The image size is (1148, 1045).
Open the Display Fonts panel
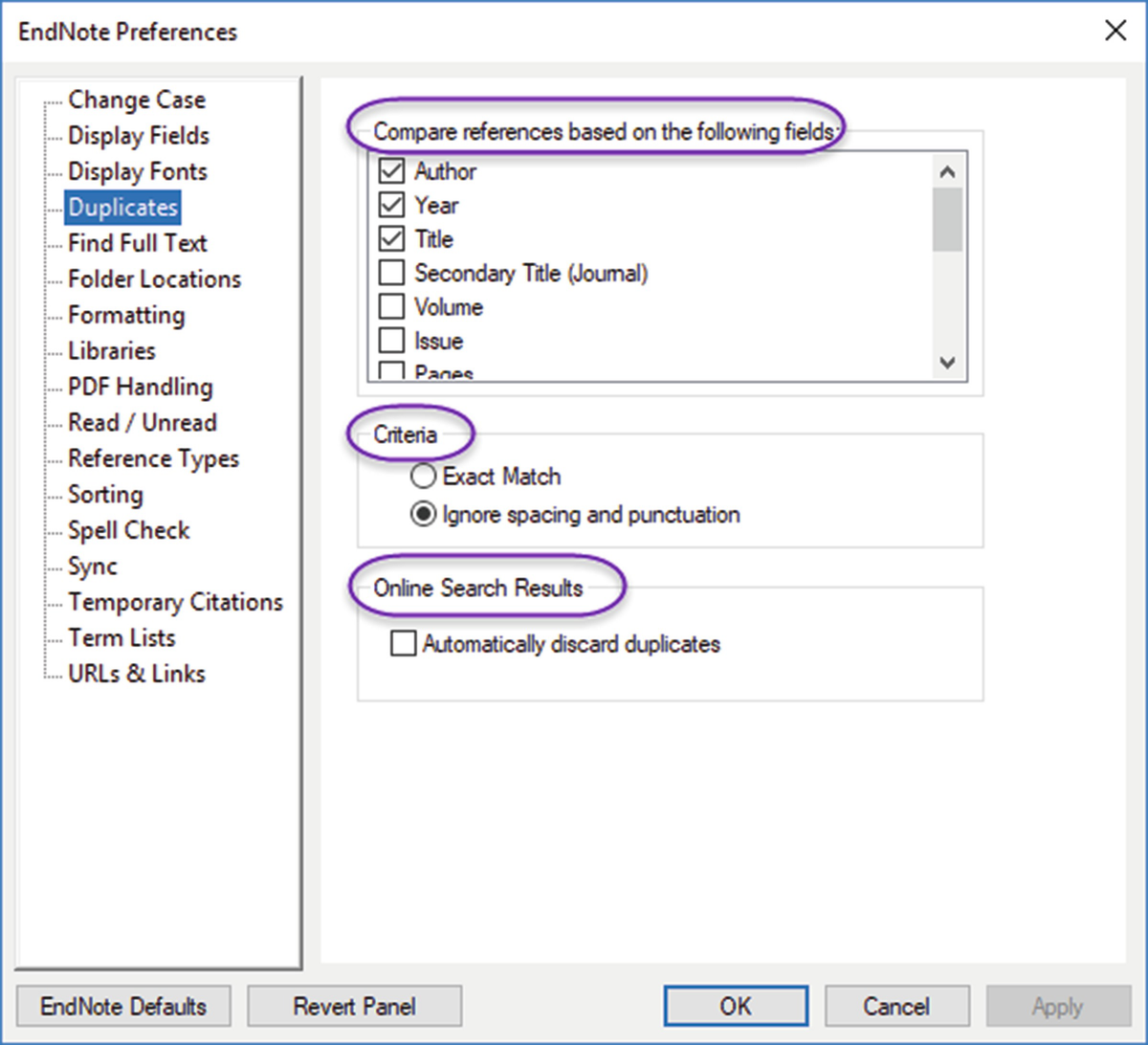137,171
